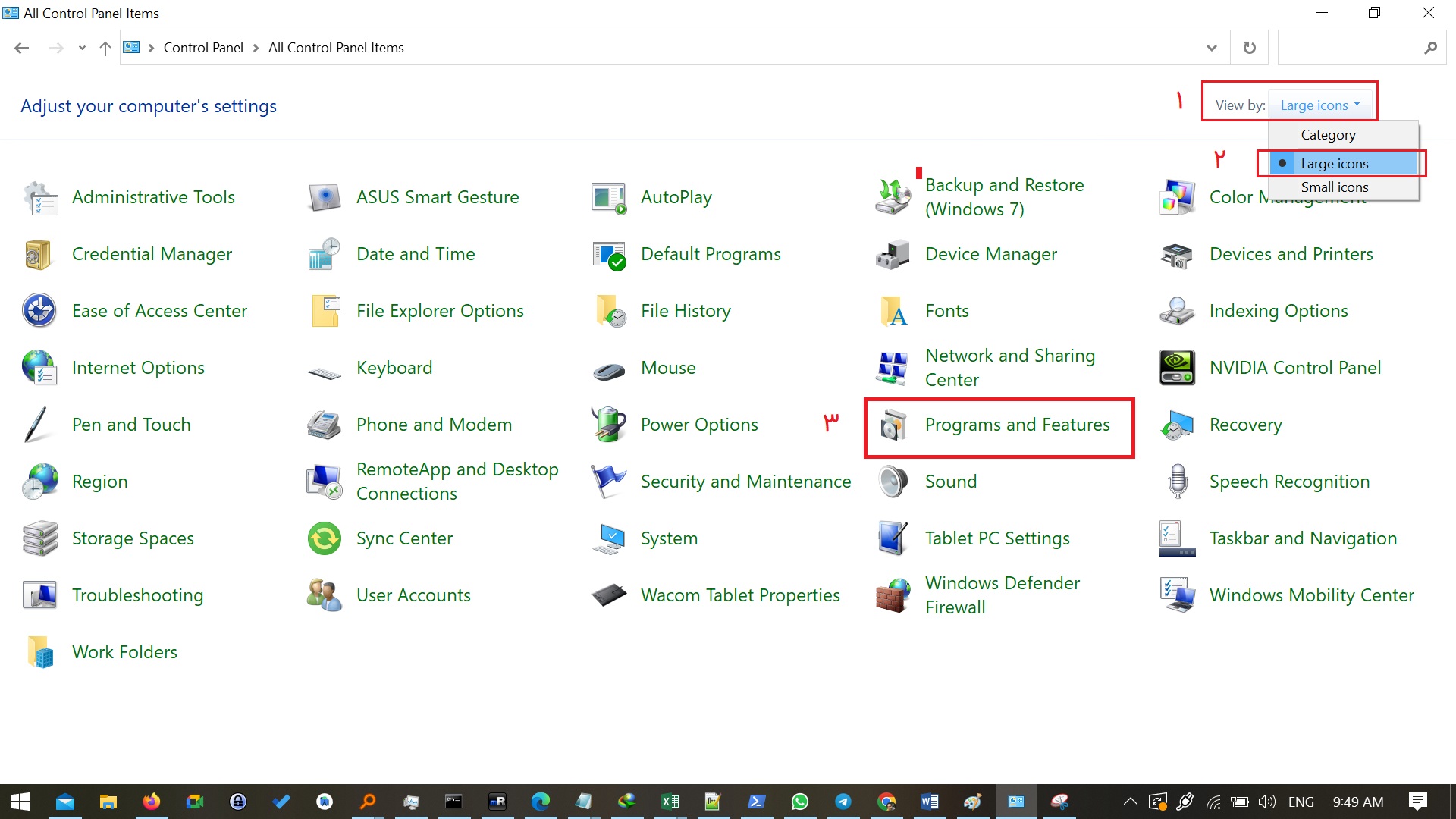Choose Category in the View by menu
The height and width of the screenshot is (819, 1456).
point(1328,135)
